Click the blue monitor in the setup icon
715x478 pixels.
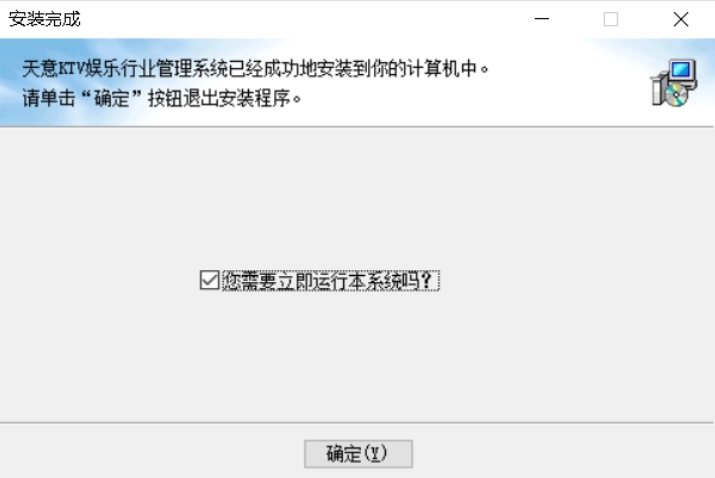click(x=681, y=70)
